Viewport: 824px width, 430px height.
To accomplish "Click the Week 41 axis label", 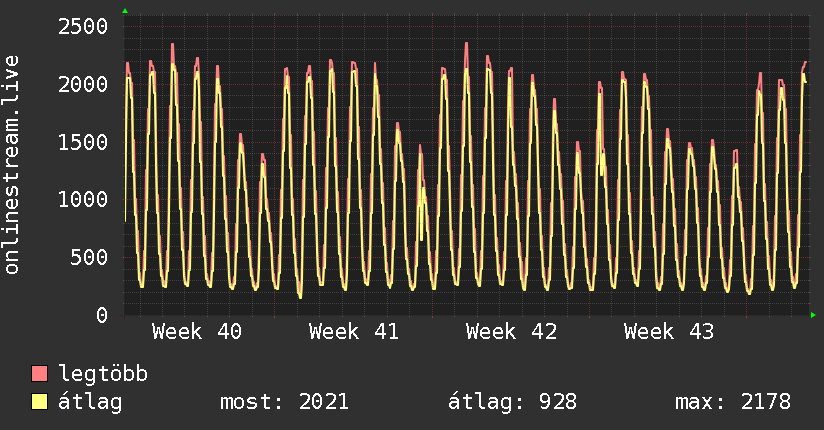I will pyautogui.click(x=354, y=332).
